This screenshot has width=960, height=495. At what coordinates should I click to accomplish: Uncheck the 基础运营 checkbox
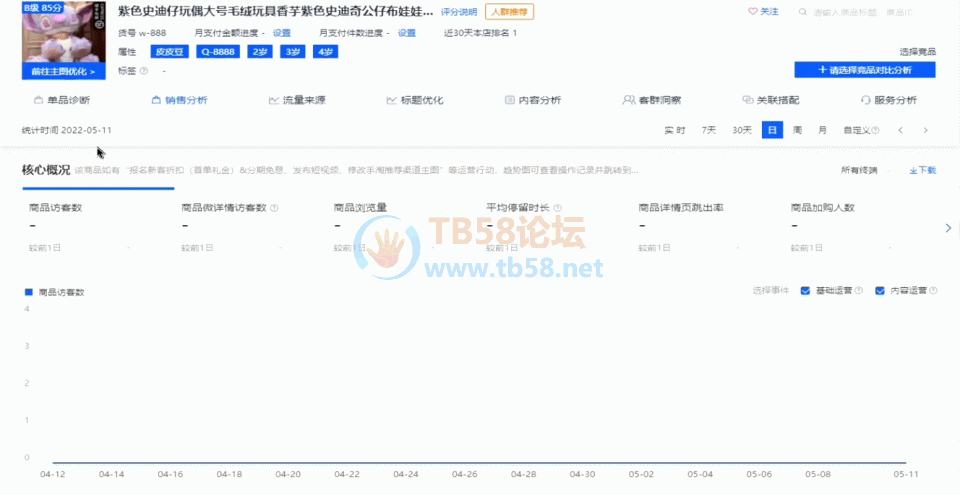coord(805,290)
